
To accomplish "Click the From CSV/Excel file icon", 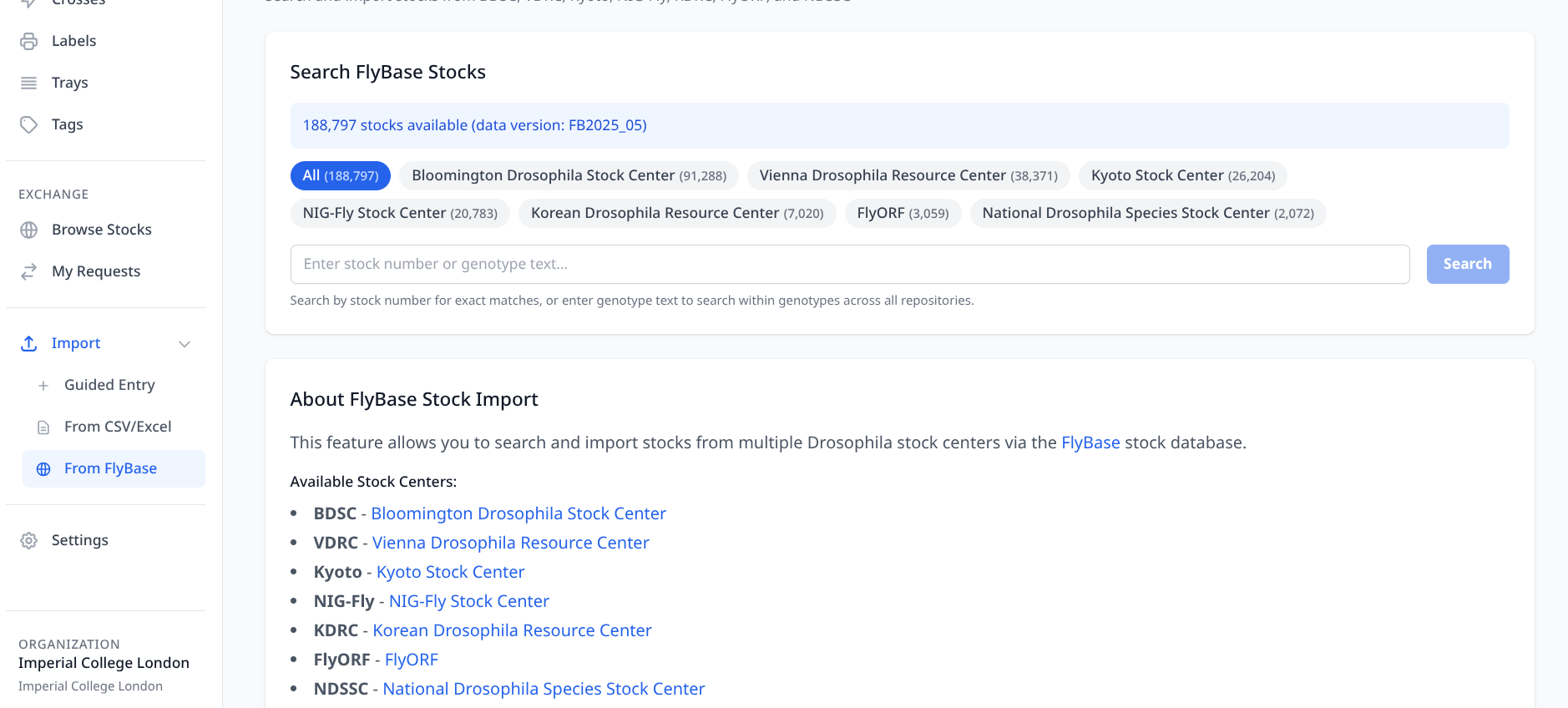I will coord(43,427).
